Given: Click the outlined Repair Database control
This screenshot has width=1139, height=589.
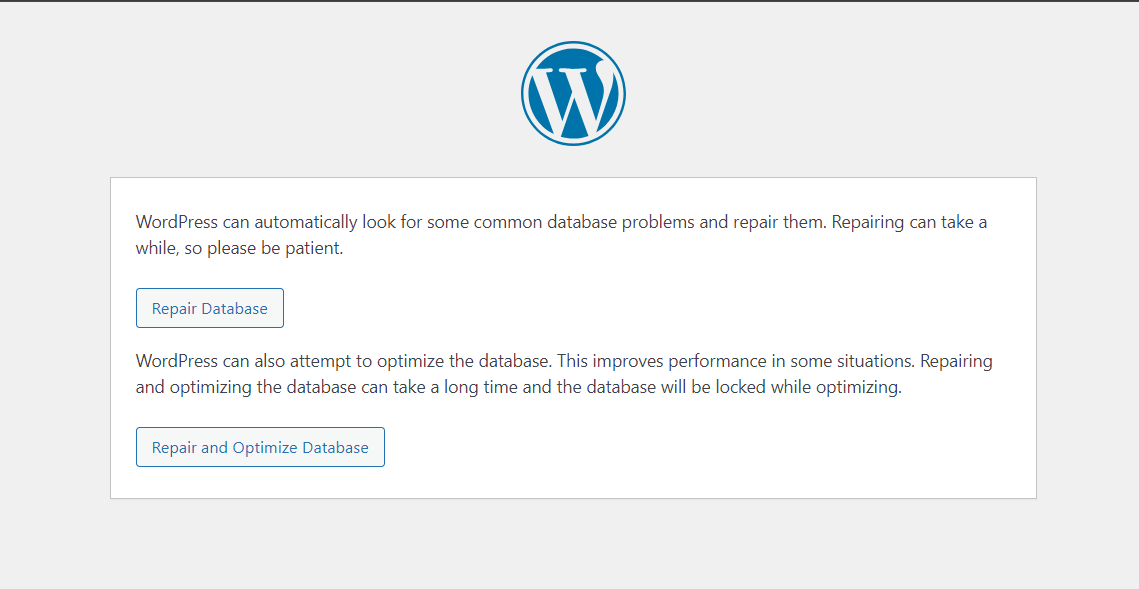Looking at the screenshot, I should [x=209, y=307].
